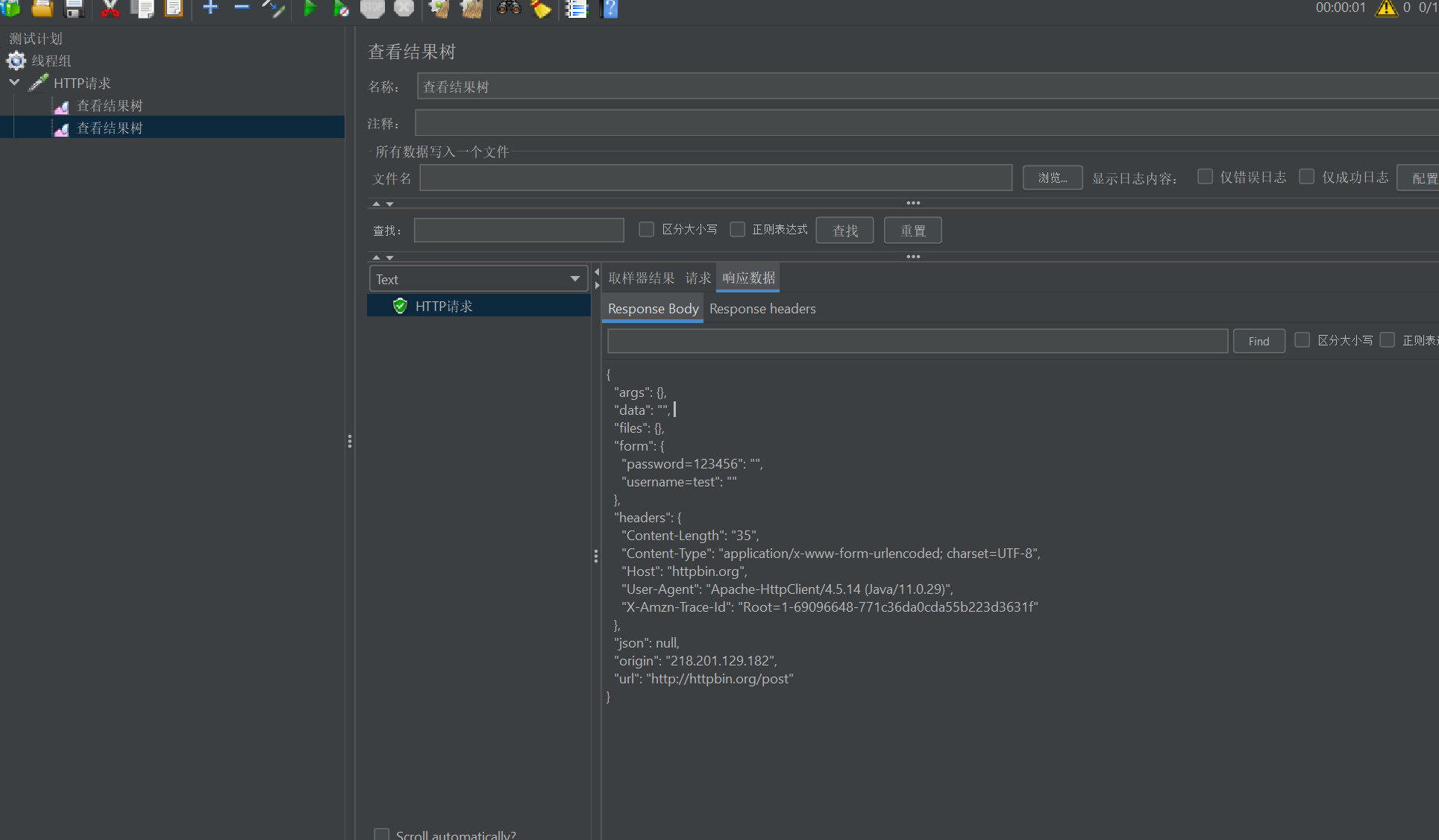Click the green Start run toolbar icon

click(310, 8)
